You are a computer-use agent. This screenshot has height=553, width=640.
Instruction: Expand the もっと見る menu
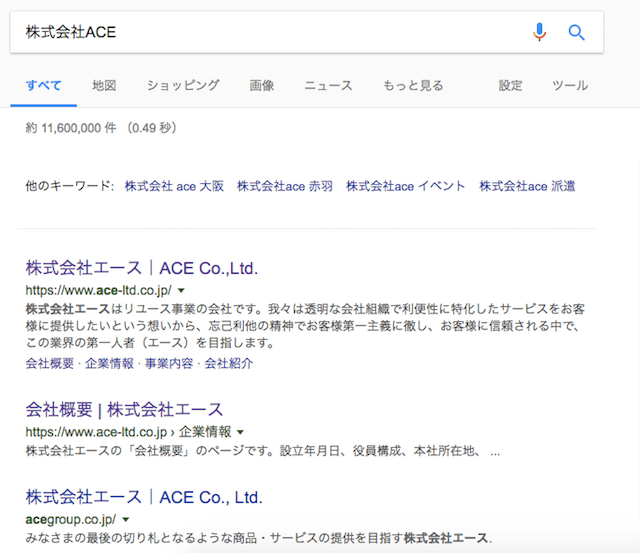[413, 85]
